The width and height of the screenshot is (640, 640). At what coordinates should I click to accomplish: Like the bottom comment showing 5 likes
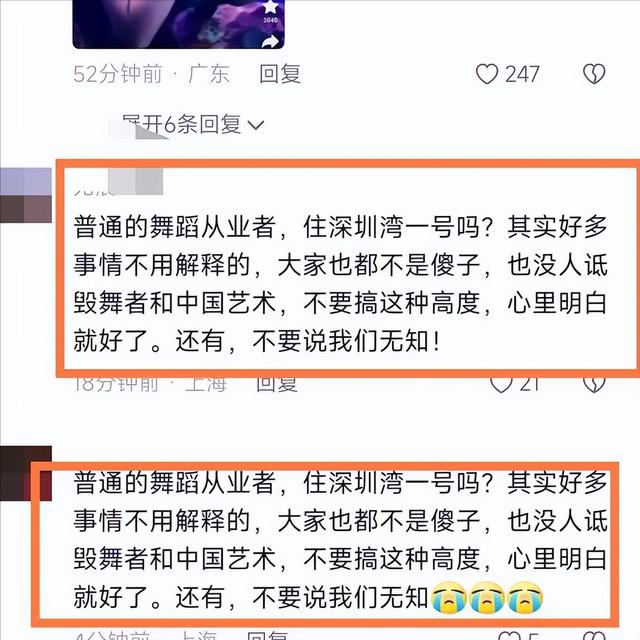pyautogui.click(x=509, y=635)
